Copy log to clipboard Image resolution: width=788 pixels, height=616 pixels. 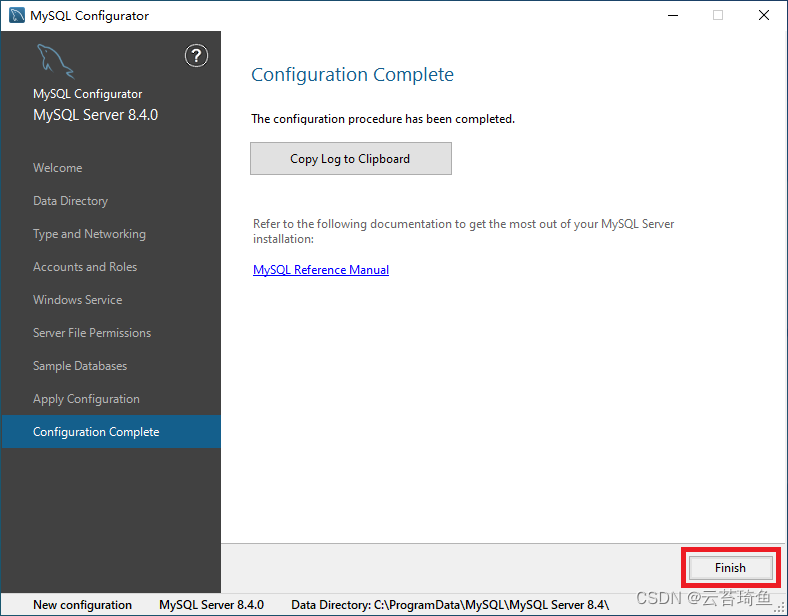coord(351,159)
